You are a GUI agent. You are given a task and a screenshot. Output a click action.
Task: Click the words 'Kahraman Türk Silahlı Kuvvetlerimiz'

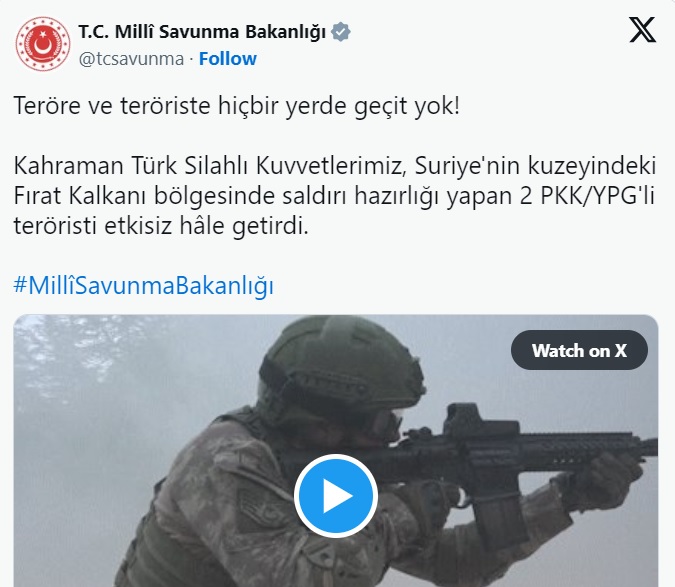coord(210,166)
